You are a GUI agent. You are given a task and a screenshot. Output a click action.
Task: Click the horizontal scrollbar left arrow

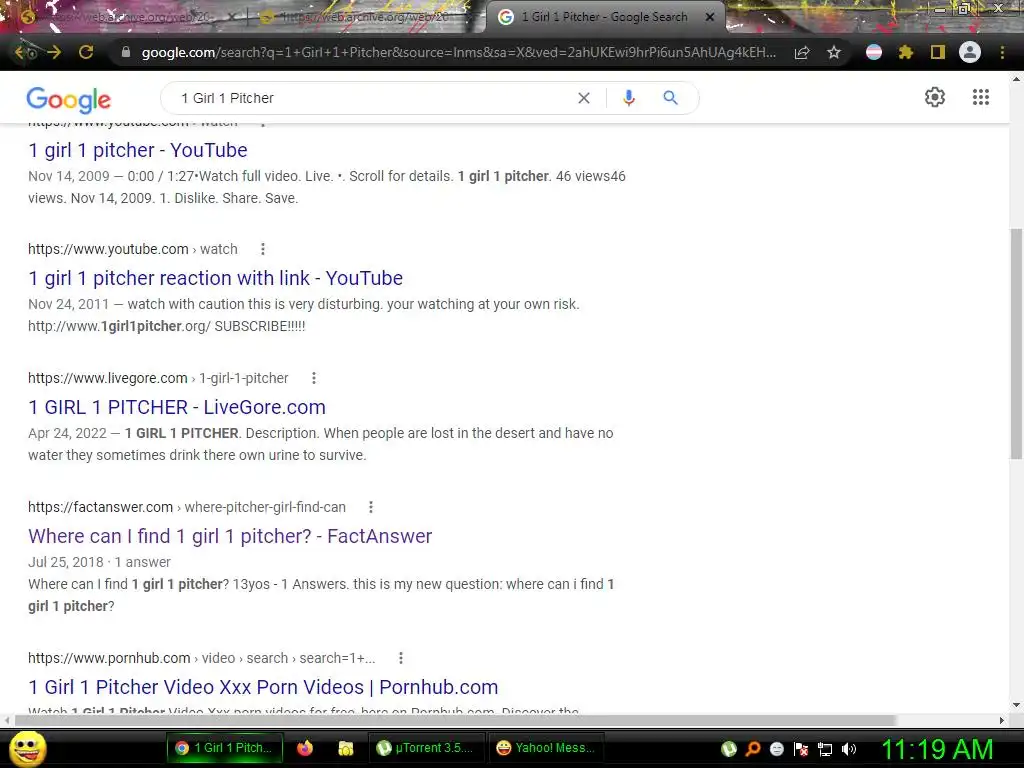tap(7, 720)
